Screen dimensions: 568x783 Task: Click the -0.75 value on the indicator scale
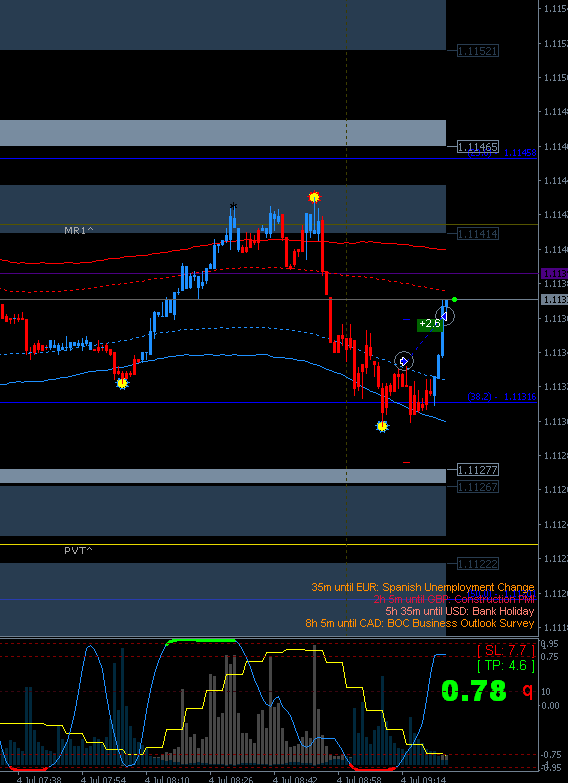pos(552,755)
